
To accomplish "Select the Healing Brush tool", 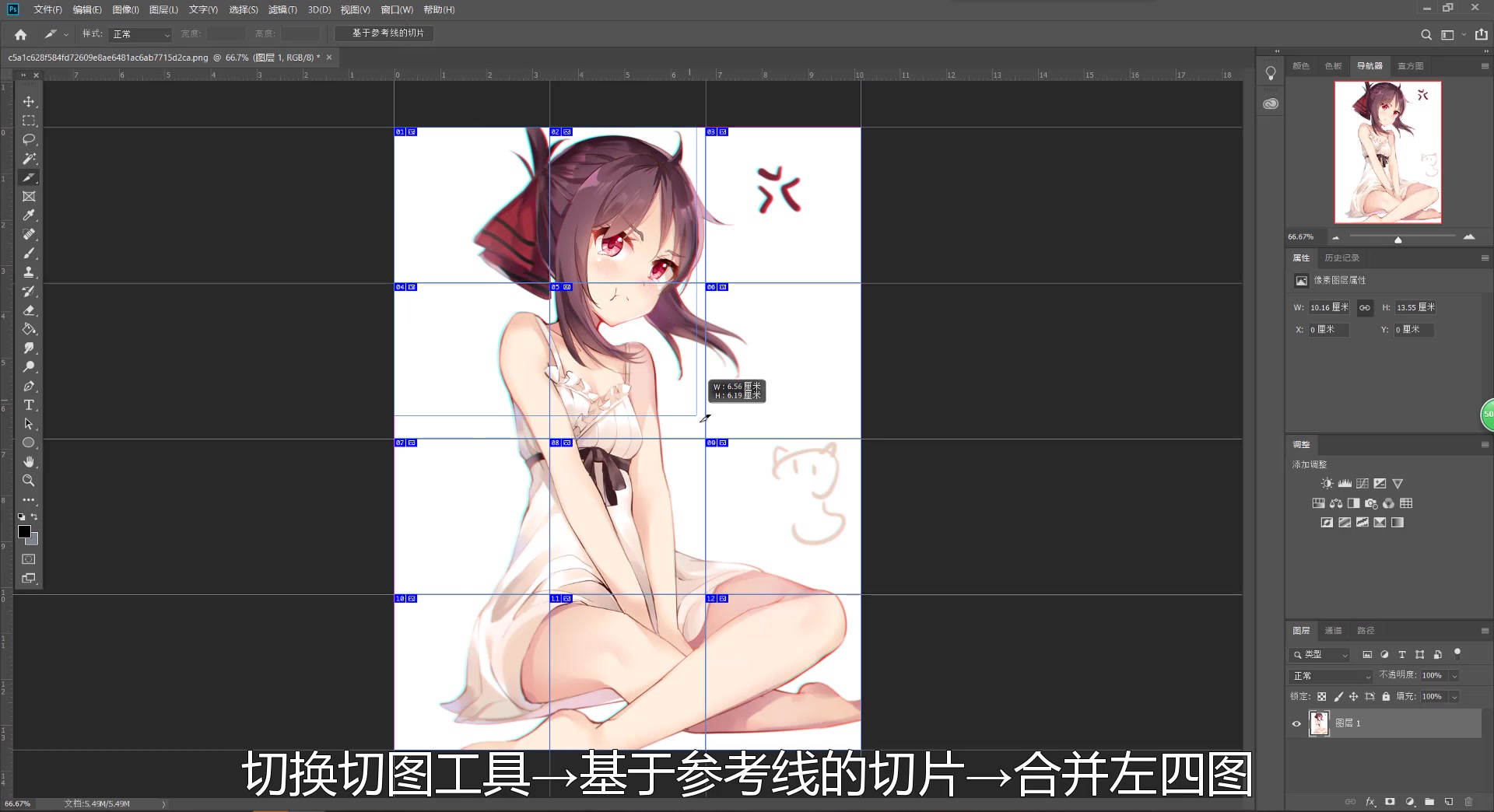I will 29,234.
